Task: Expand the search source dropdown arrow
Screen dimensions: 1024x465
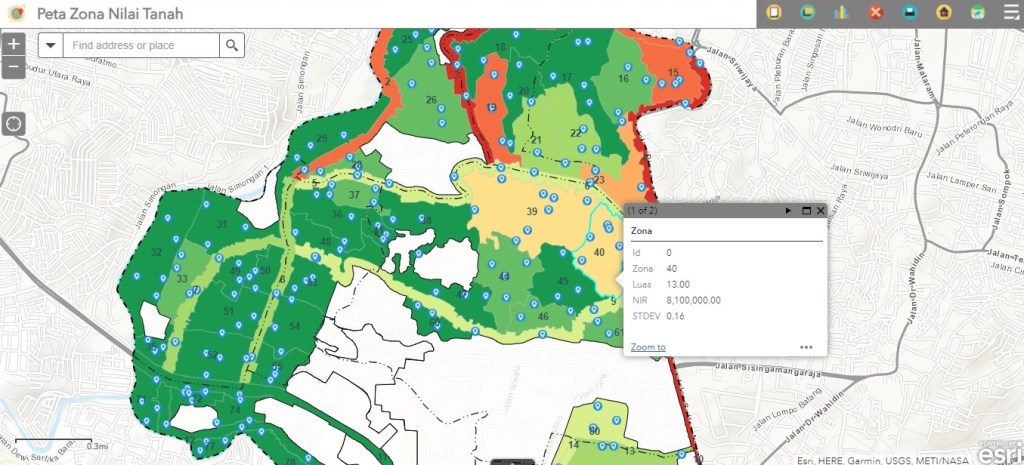Action: 51,45
